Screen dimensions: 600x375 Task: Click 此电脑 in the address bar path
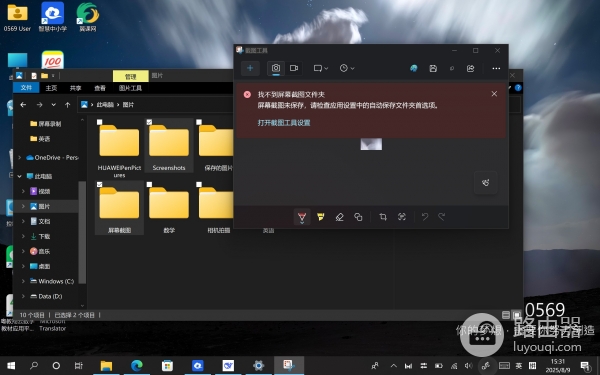pyautogui.click(x=105, y=104)
